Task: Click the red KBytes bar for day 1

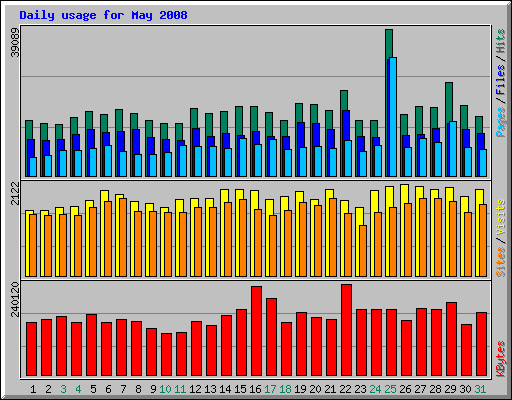Action: click(x=31, y=349)
